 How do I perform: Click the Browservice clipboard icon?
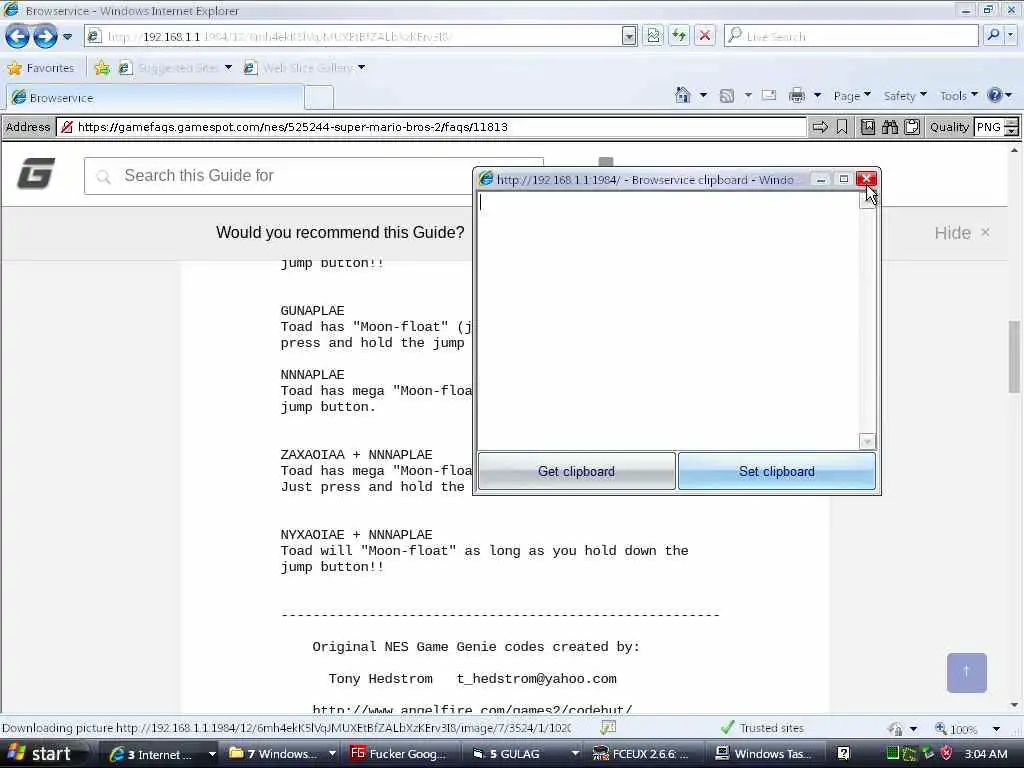(x=912, y=127)
